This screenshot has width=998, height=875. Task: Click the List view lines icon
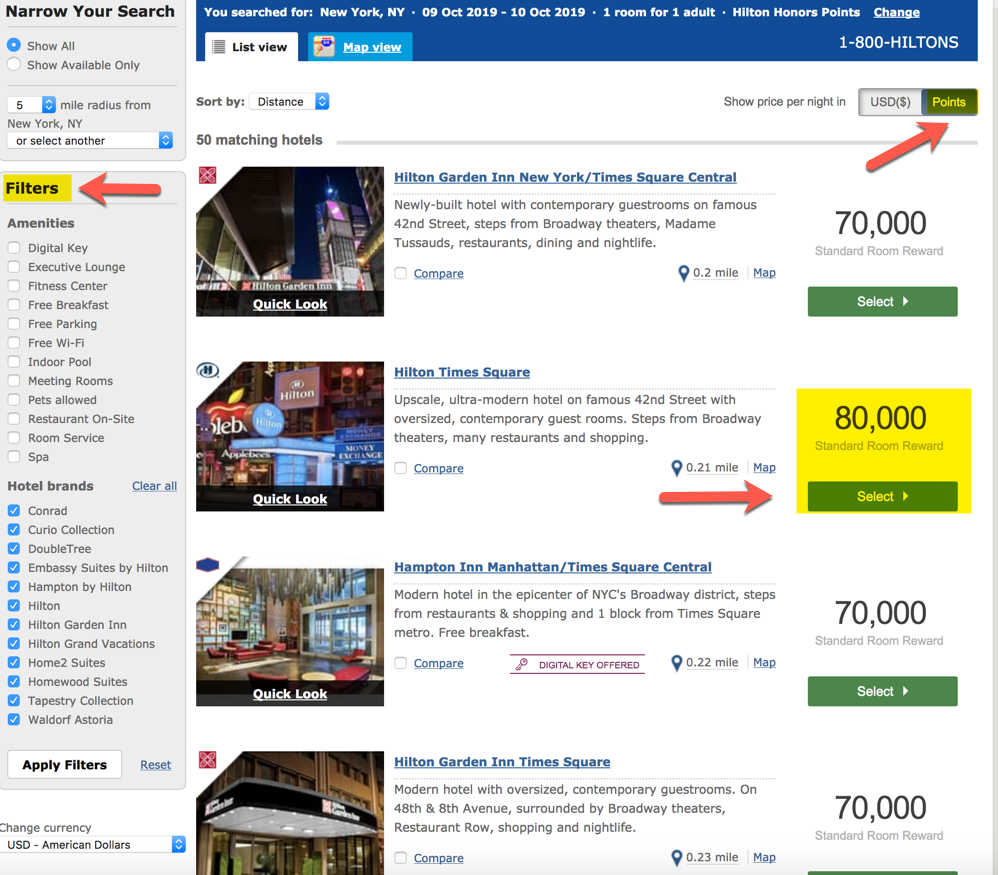tap(218, 47)
